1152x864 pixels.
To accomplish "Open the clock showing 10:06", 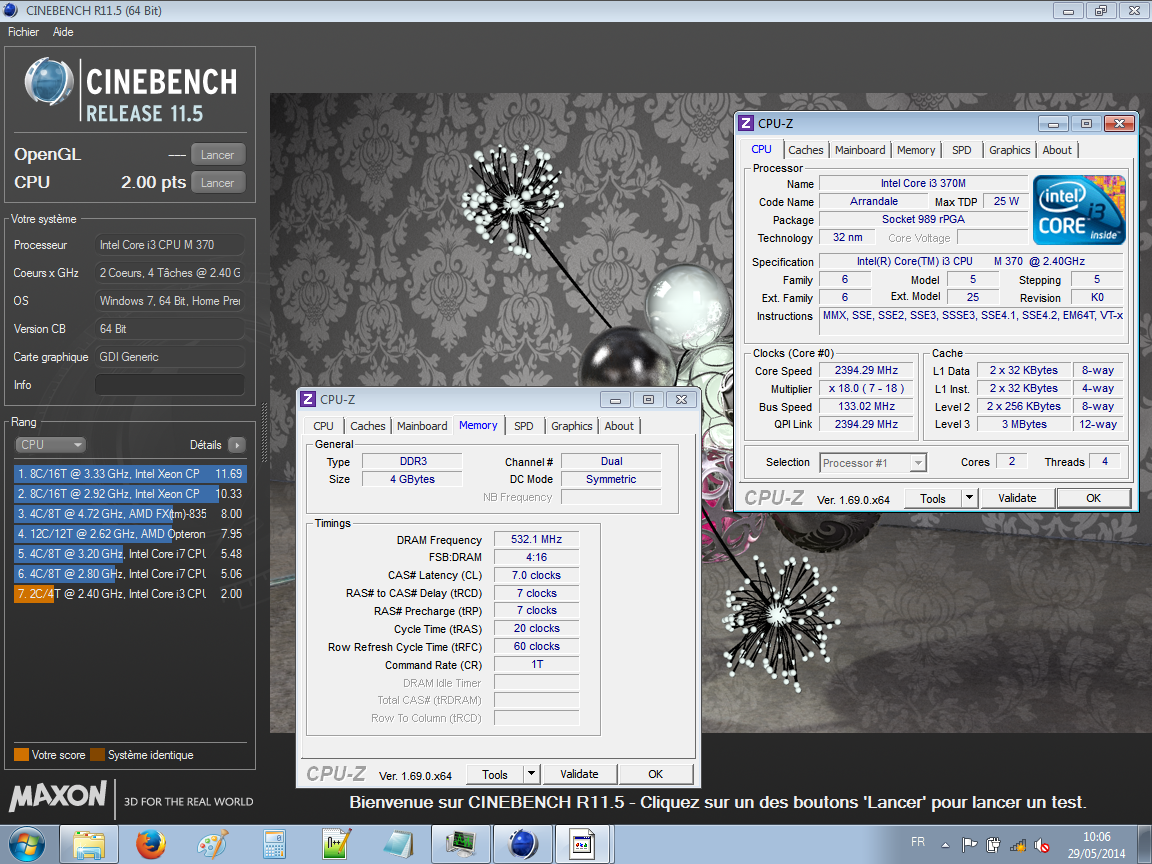I will pos(1097,845).
